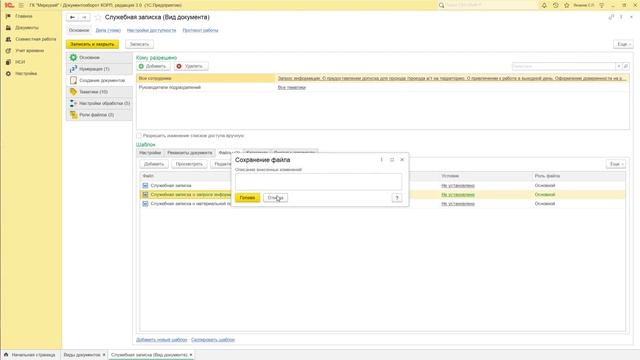The image size is (640, 360).
Task: Click Записать и закрыть button
Action: pos(92,44)
